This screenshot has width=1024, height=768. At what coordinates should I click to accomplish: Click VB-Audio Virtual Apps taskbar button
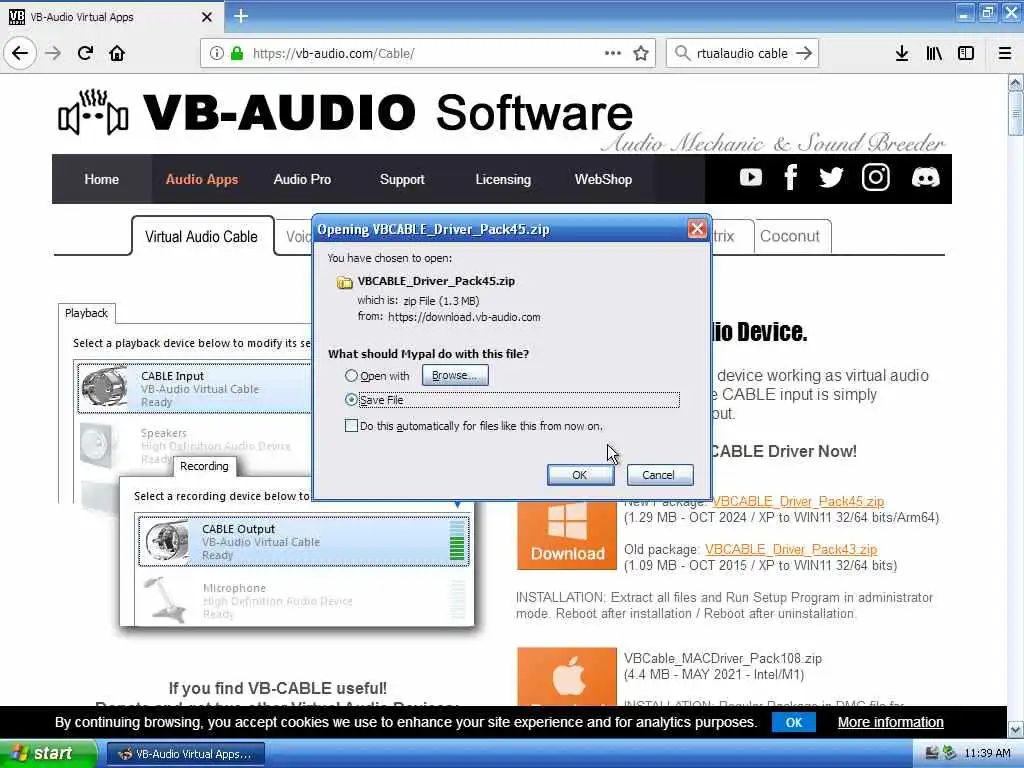pyautogui.click(x=185, y=754)
